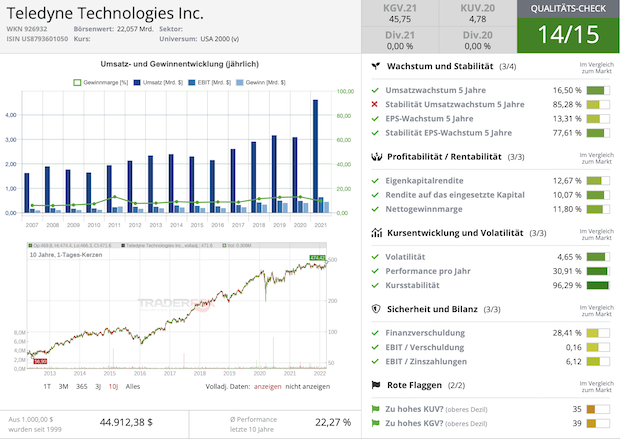Click anzeigen for Volladj. Daten
The height and width of the screenshot is (439, 620).
pyautogui.click(x=268, y=386)
